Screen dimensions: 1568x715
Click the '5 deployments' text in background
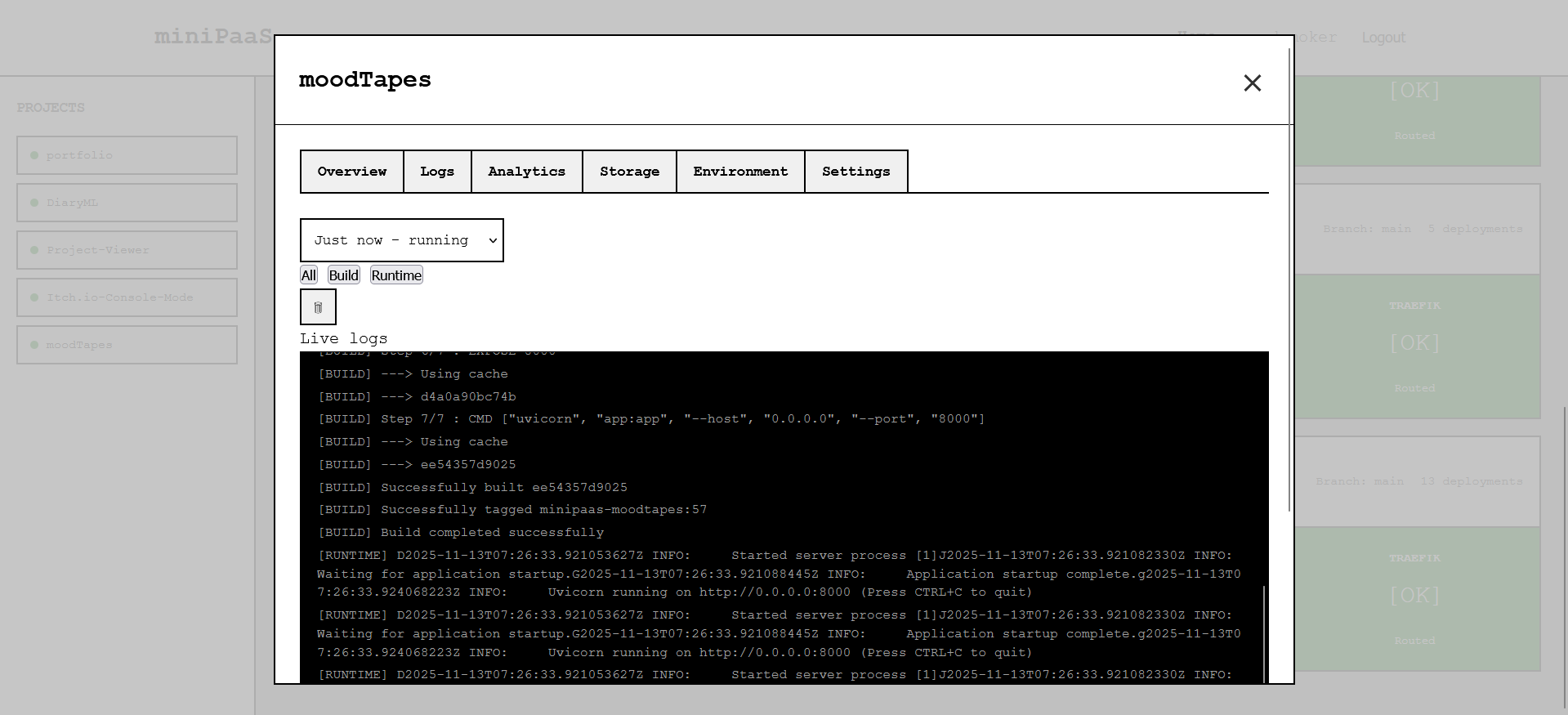pyautogui.click(x=1475, y=229)
